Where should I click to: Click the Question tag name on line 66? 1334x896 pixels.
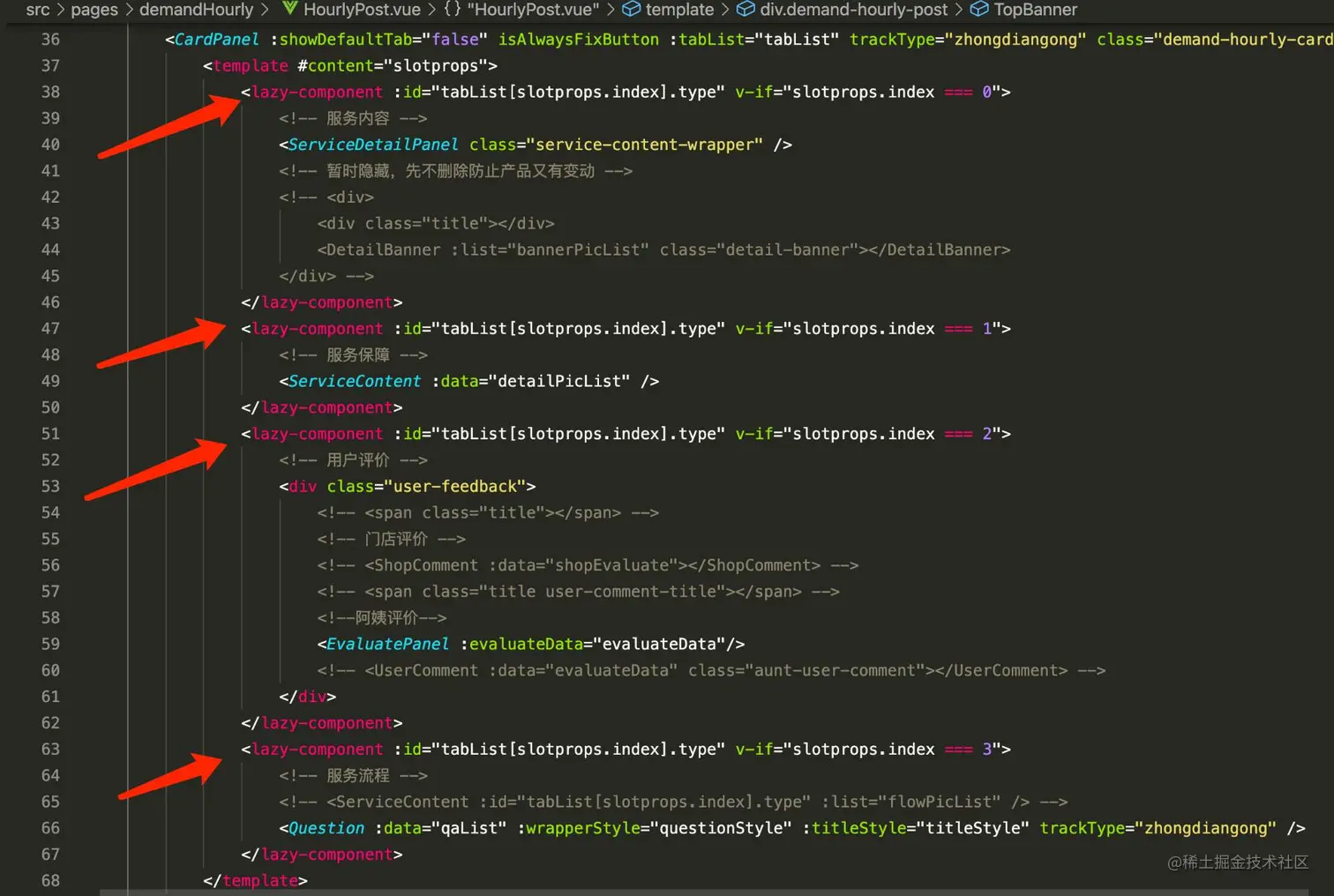(x=326, y=828)
